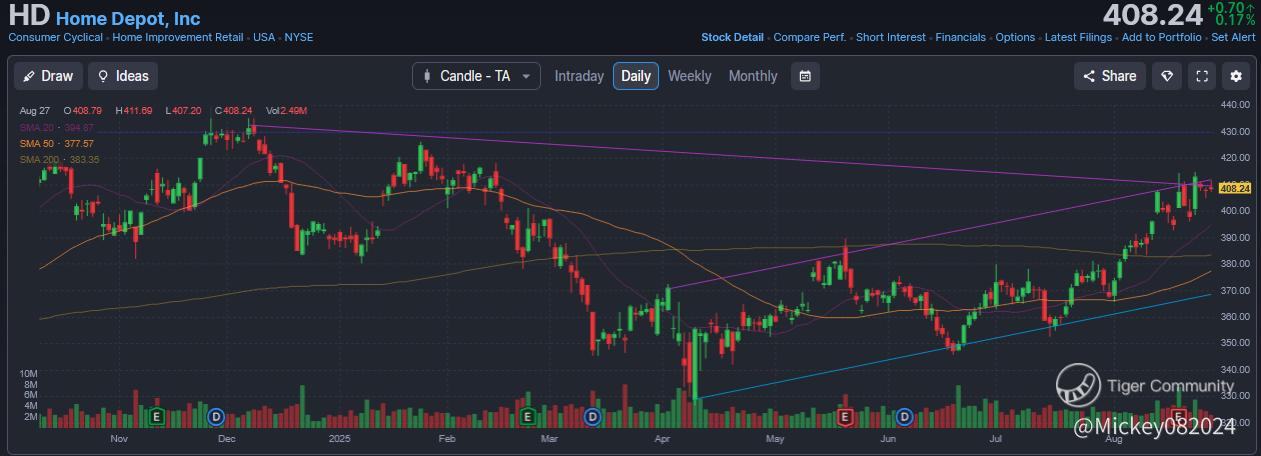Click the Vol 2.49M value
The height and width of the screenshot is (456, 1261).
point(286,110)
